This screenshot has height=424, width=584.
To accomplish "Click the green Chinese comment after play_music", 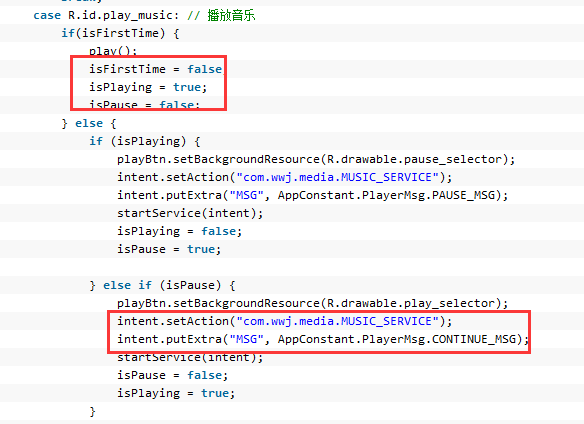I will [231, 15].
